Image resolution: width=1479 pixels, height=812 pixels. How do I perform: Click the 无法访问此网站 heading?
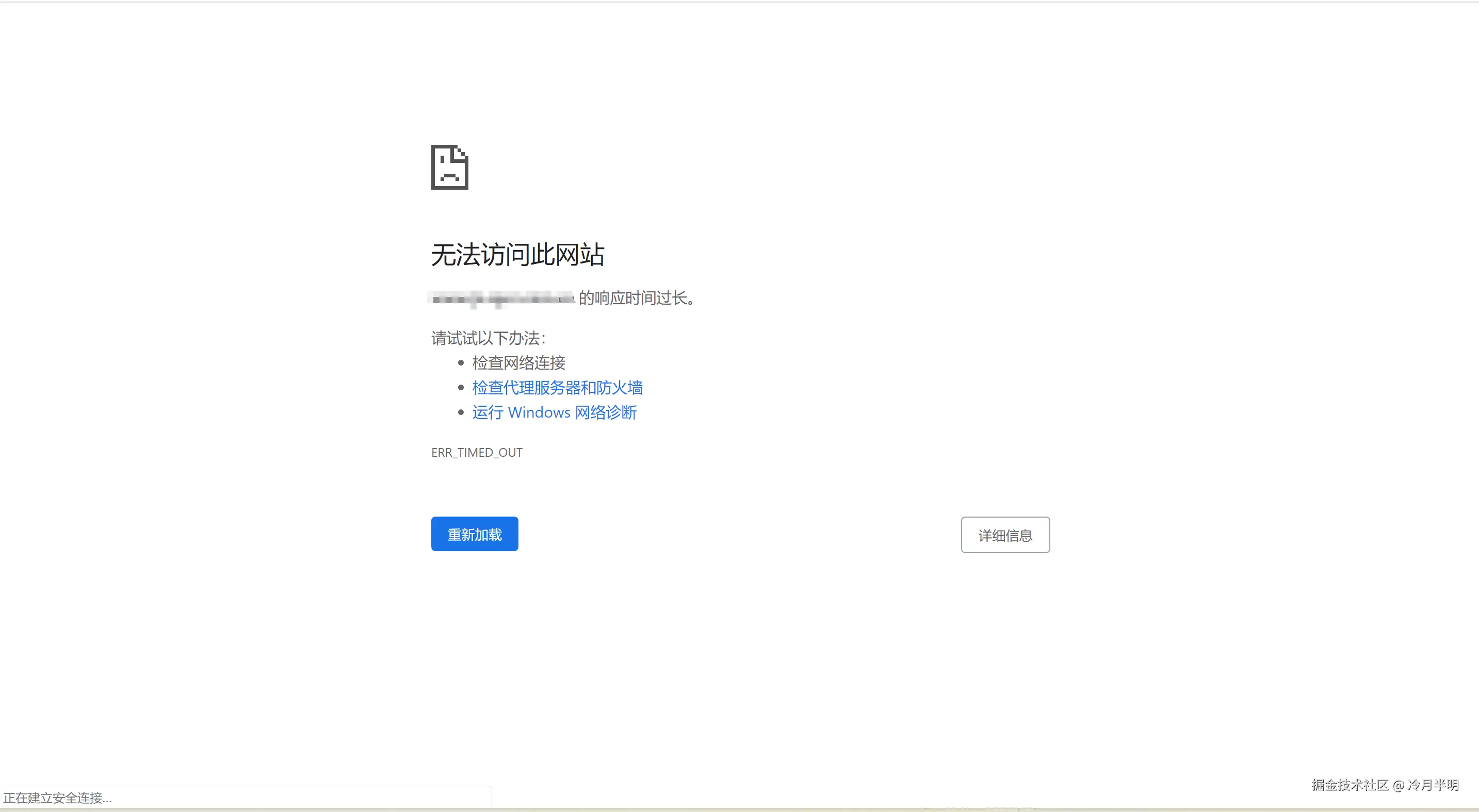tap(517, 254)
